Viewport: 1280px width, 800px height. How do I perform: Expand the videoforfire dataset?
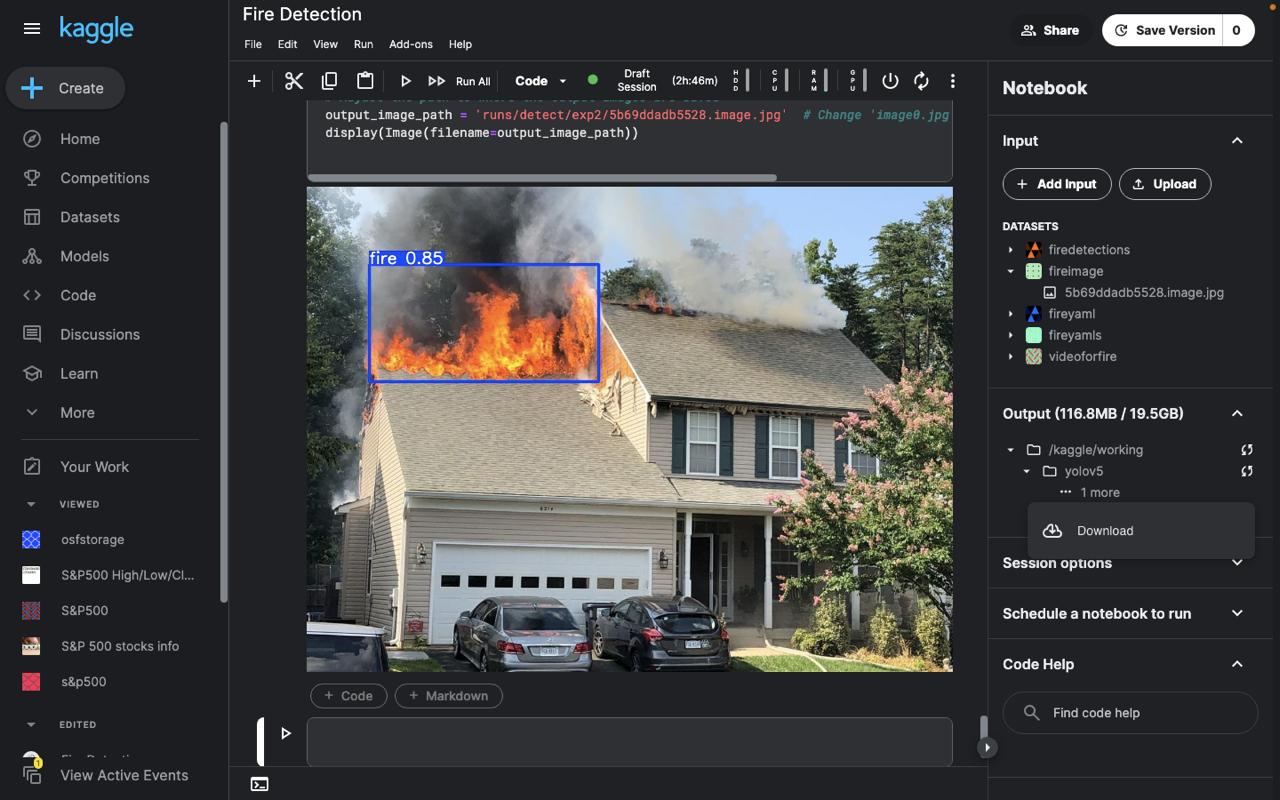click(x=1010, y=356)
